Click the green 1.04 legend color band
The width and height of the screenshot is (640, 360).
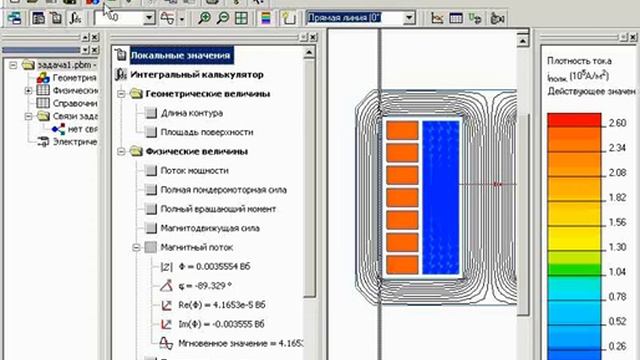(574, 269)
